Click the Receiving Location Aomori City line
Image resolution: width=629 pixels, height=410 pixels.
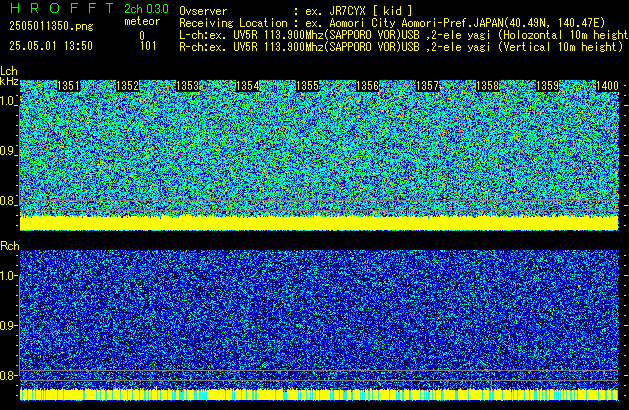(392, 23)
